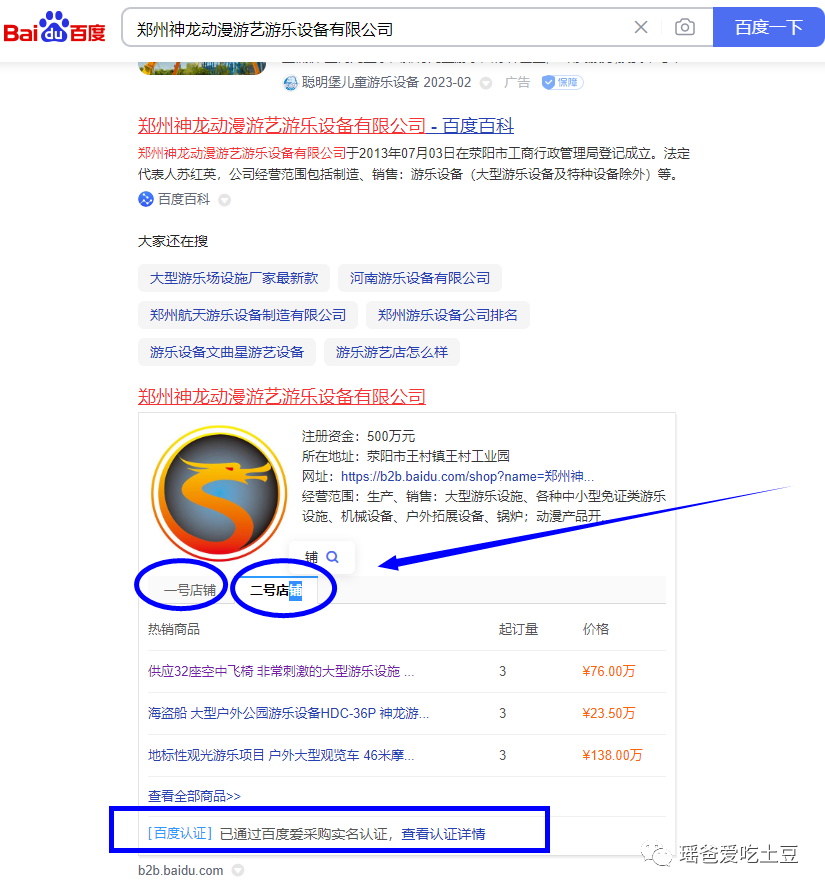Search 游乐设备文曲星游艺设备 suggestion
This screenshot has width=825, height=890.
227,352
